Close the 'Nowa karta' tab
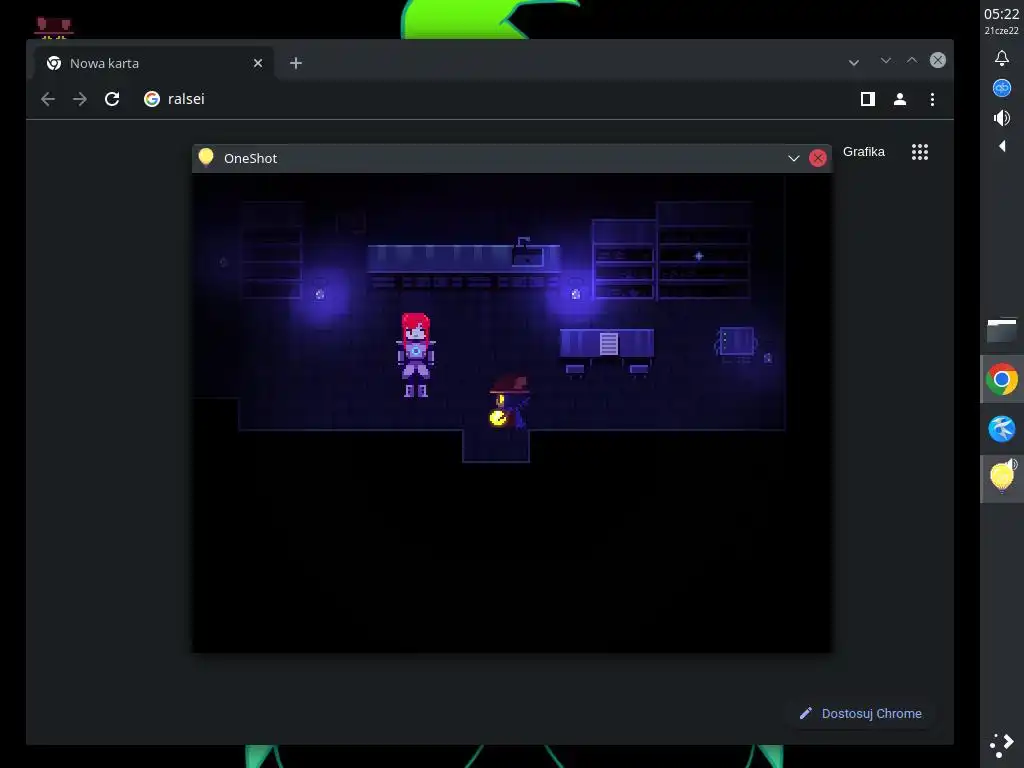 (258, 63)
